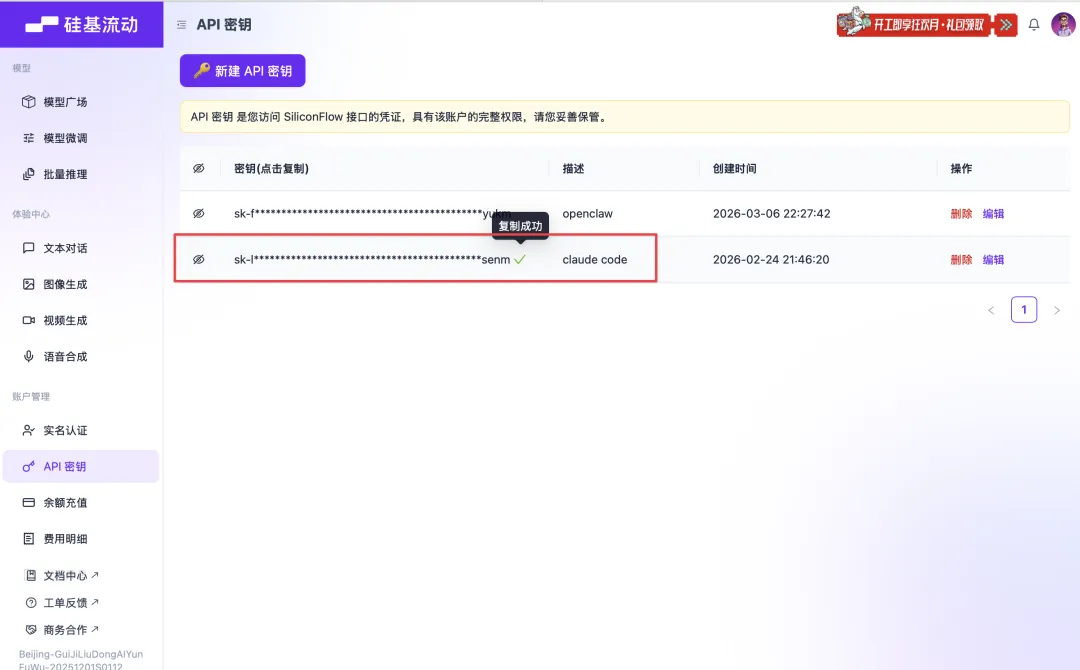Image resolution: width=1080 pixels, height=670 pixels.
Task: Toggle the eye icon in the table header
Action: [198, 168]
